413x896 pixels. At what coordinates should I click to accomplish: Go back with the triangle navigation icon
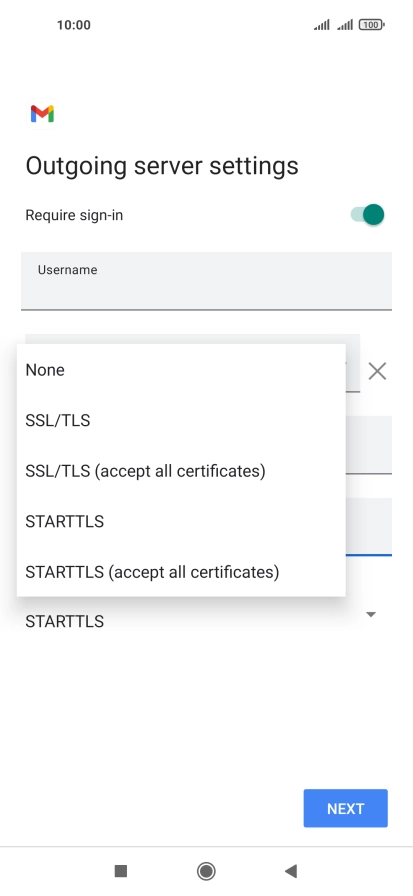[x=291, y=871]
